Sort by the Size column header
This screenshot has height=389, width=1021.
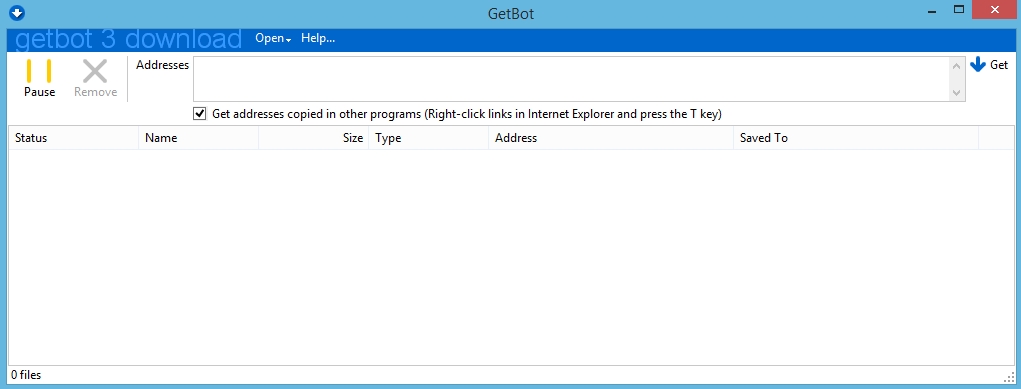314,138
